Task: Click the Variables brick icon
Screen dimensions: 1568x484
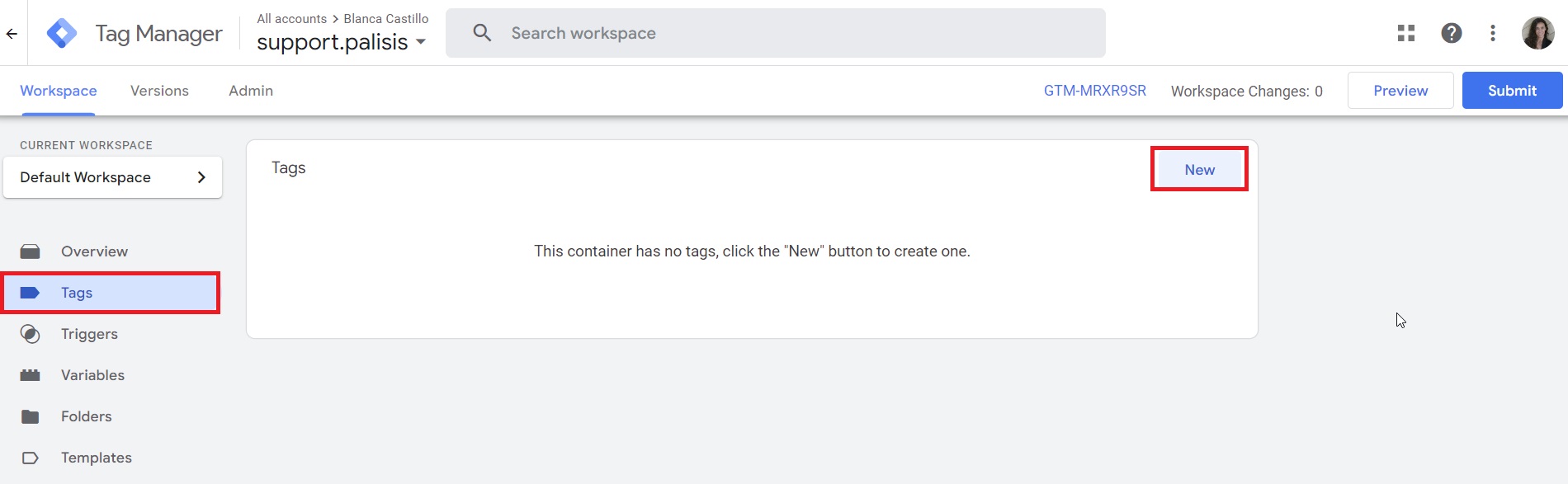Action: (31, 375)
